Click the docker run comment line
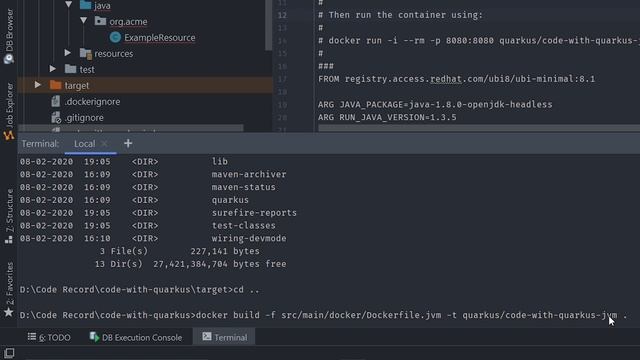Screen dimensions: 640x360 click(x=479, y=40)
